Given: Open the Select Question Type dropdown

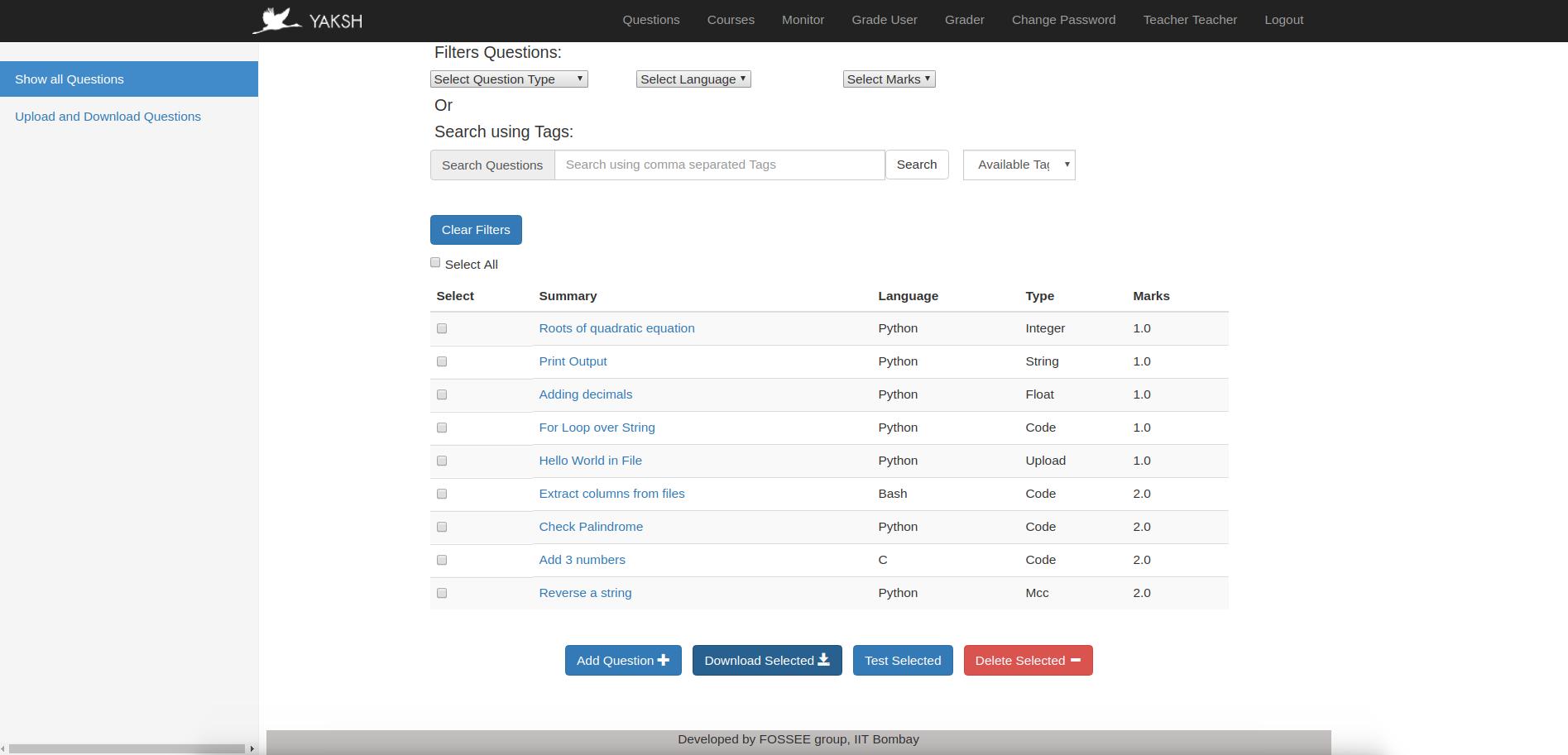Looking at the screenshot, I should coord(509,79).
